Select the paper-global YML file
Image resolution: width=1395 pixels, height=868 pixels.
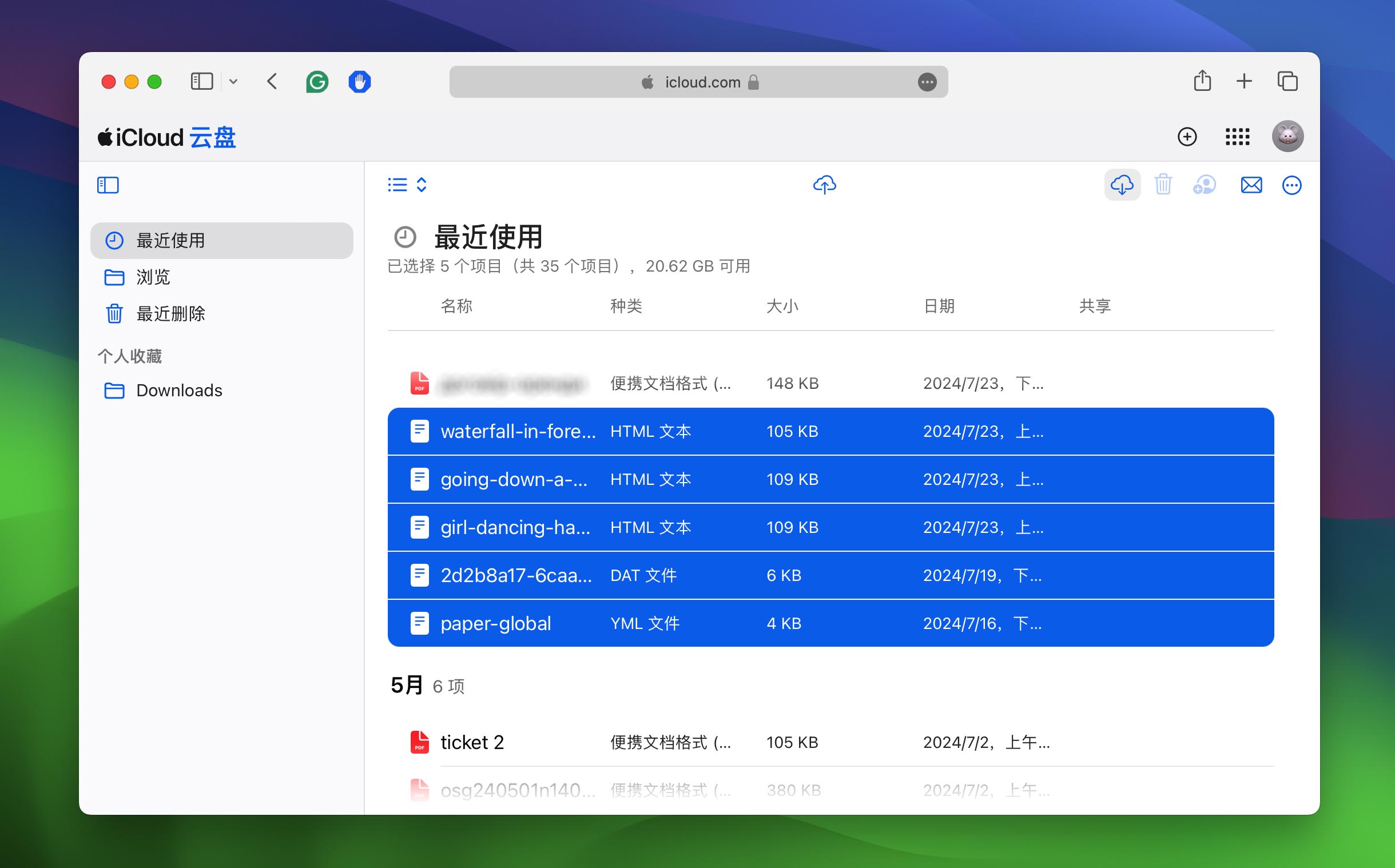point(830,623)
